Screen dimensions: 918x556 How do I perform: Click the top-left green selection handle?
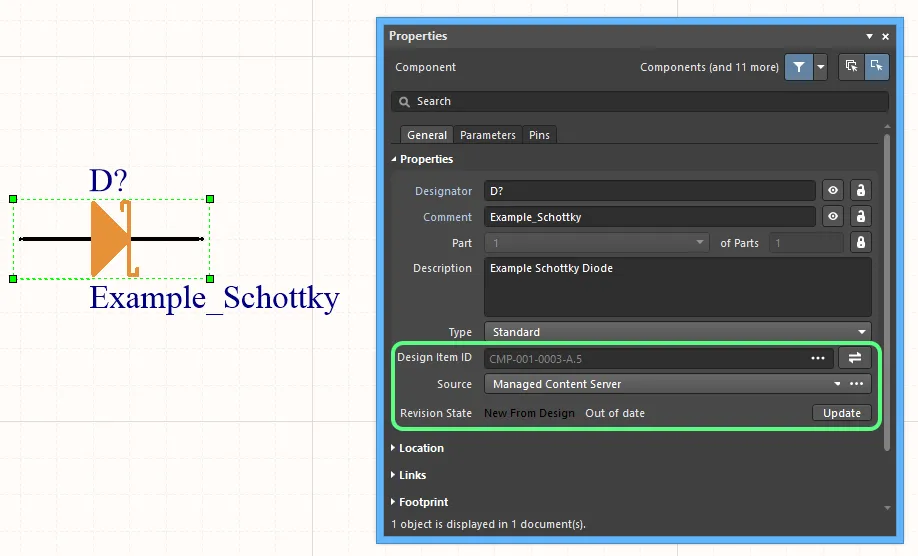coord(13,199)
